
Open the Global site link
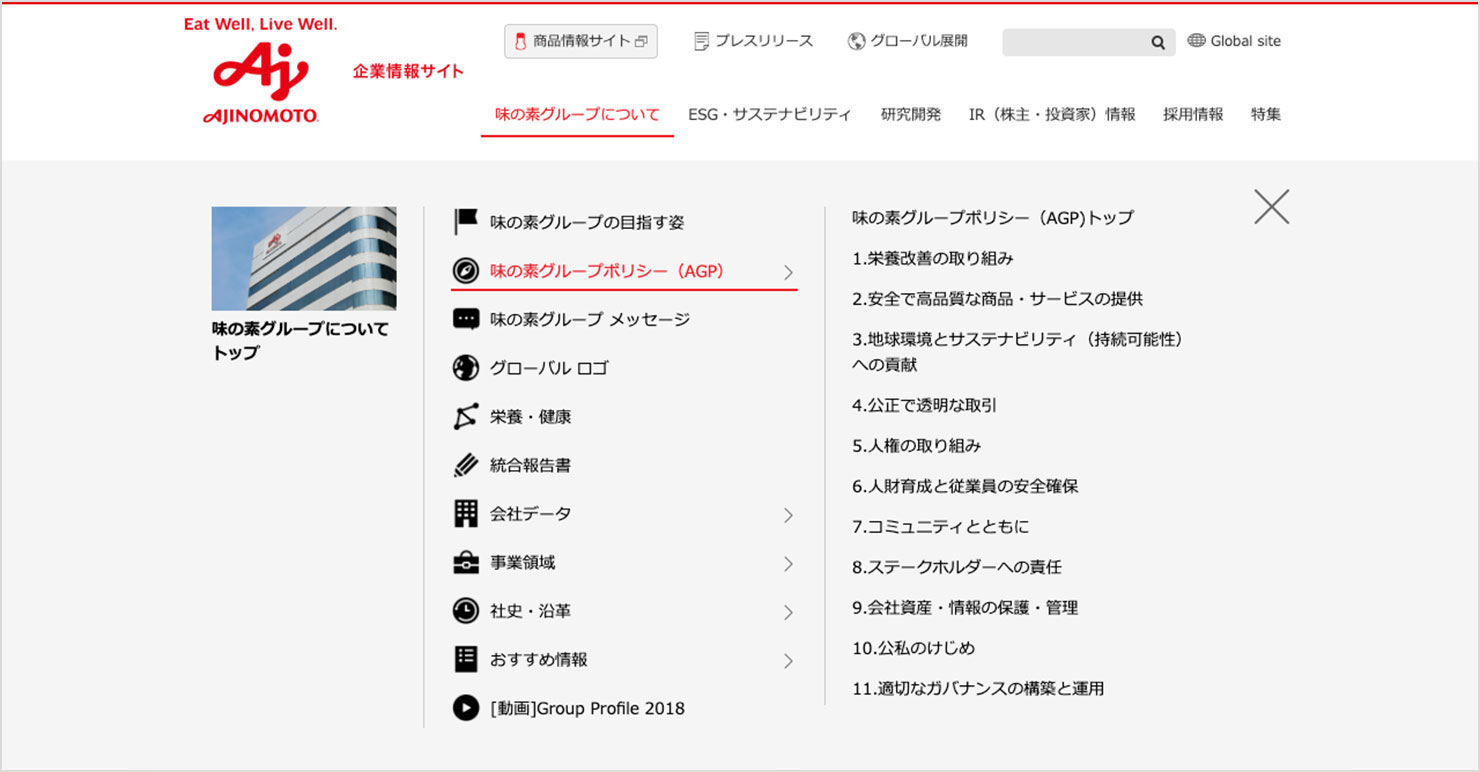tap(1234, 41)
